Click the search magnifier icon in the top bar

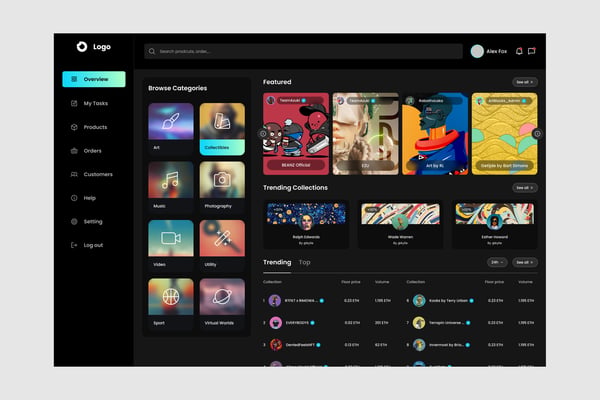click(x=152, y=51)
